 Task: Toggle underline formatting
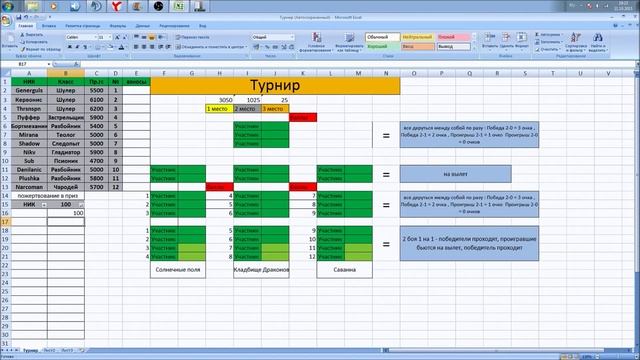coord(85,47)
